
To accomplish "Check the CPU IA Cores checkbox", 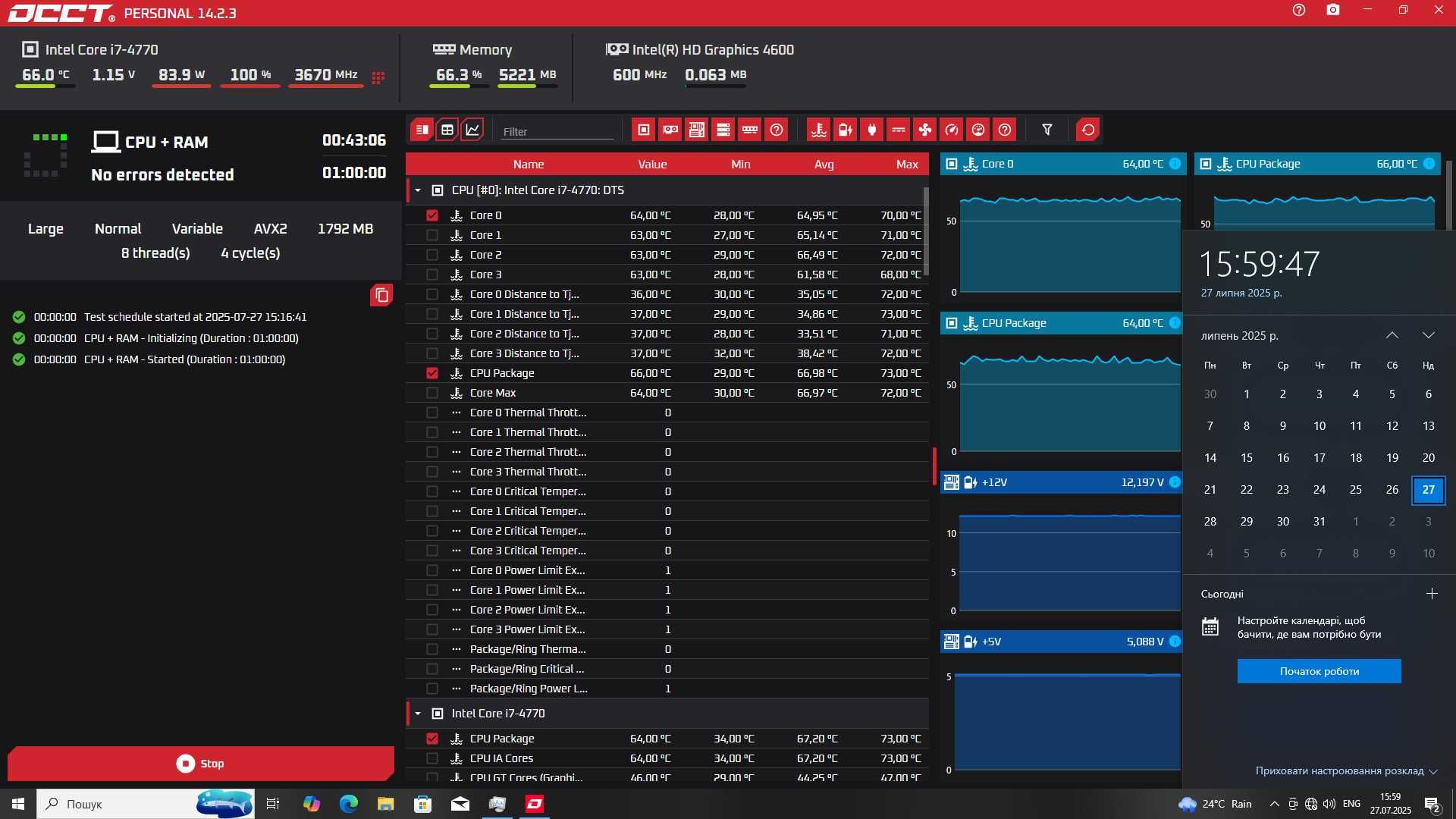I will pos(432,758).
